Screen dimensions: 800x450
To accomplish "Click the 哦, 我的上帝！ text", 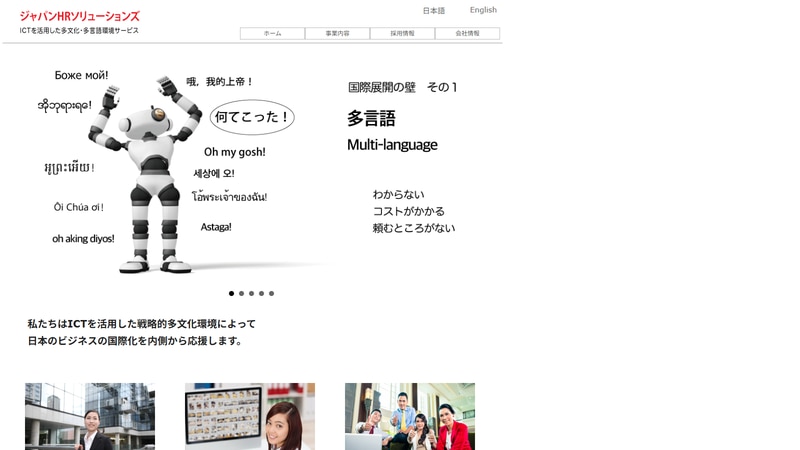I will tap(219, 82).
